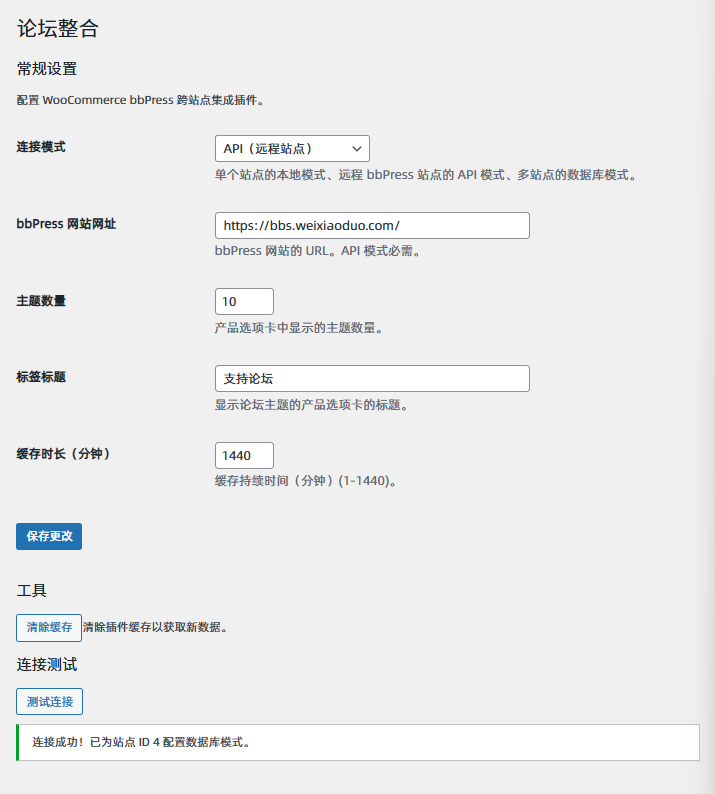
Task: Click the 主题数量 field label
Action: pos(41,300)
